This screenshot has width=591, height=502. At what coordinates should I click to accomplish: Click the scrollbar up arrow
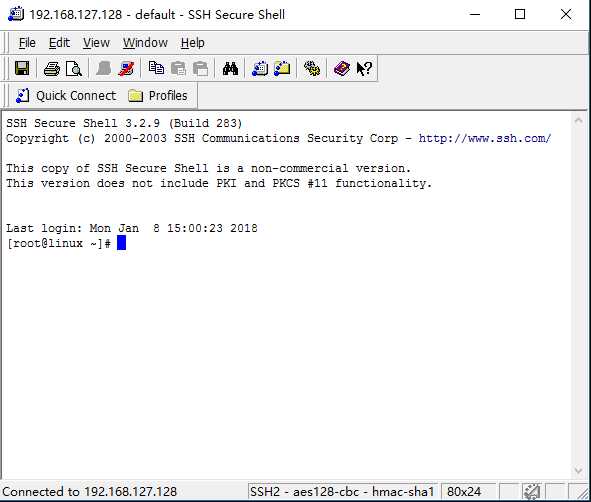[579, 120]
